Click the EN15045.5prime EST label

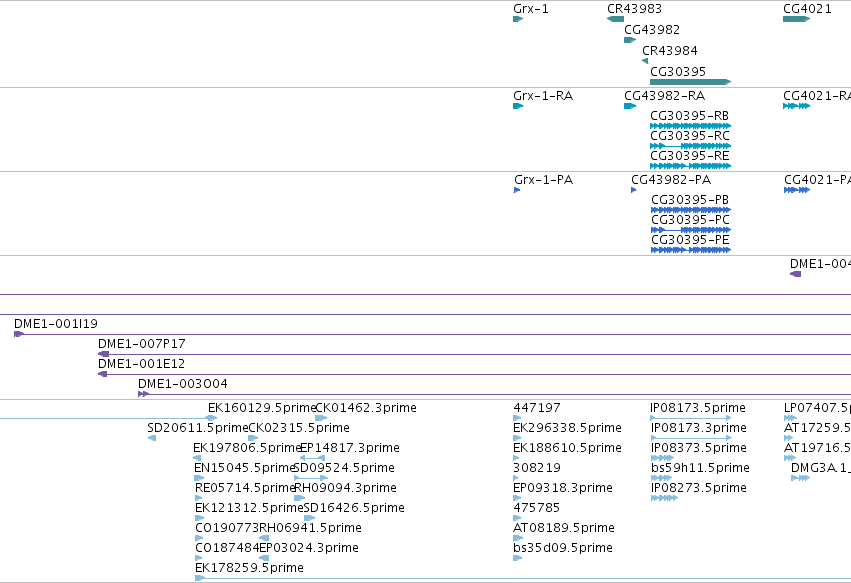244,468
